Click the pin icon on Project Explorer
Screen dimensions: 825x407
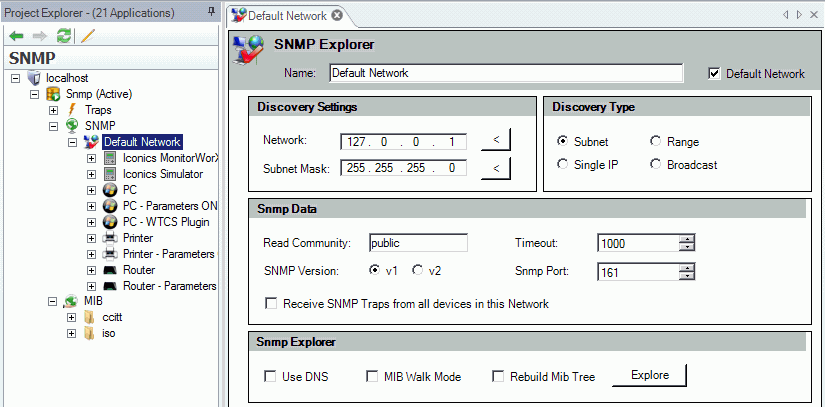click(210, 11)
